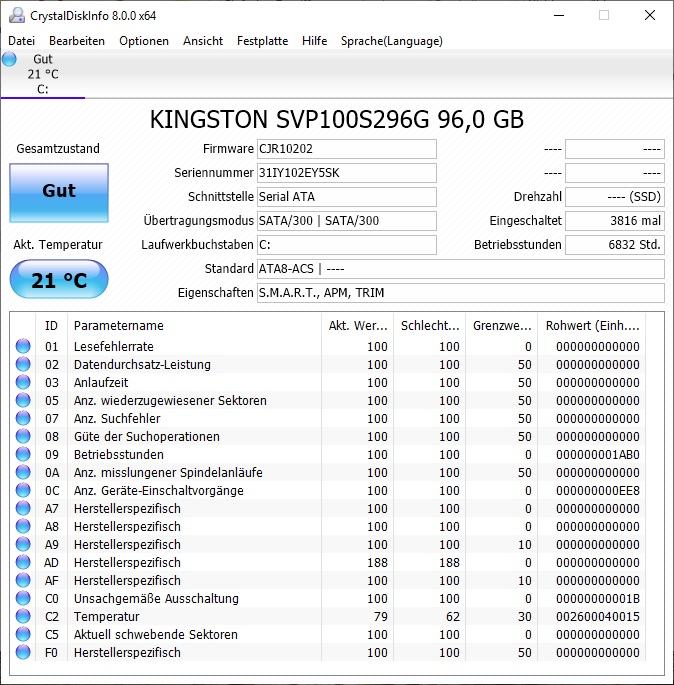Select raw value 002600040015
Viewport: 674px width, 685px height.
click(x=598, y=617)
